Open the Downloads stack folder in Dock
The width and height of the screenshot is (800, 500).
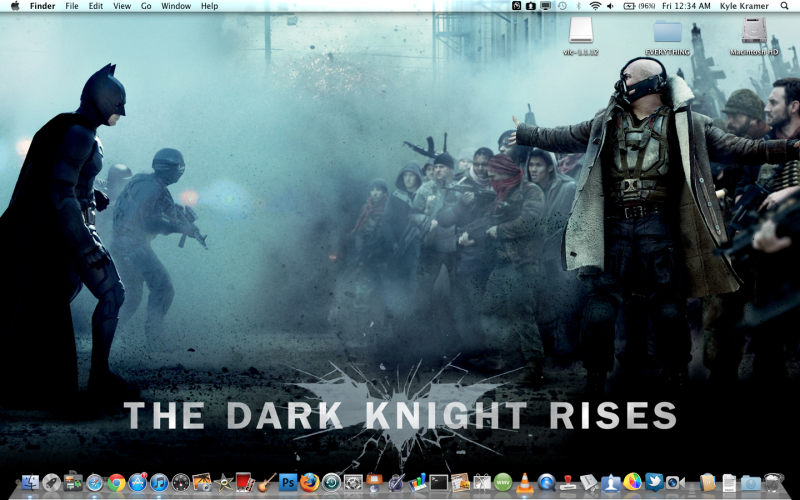[751, 483]
